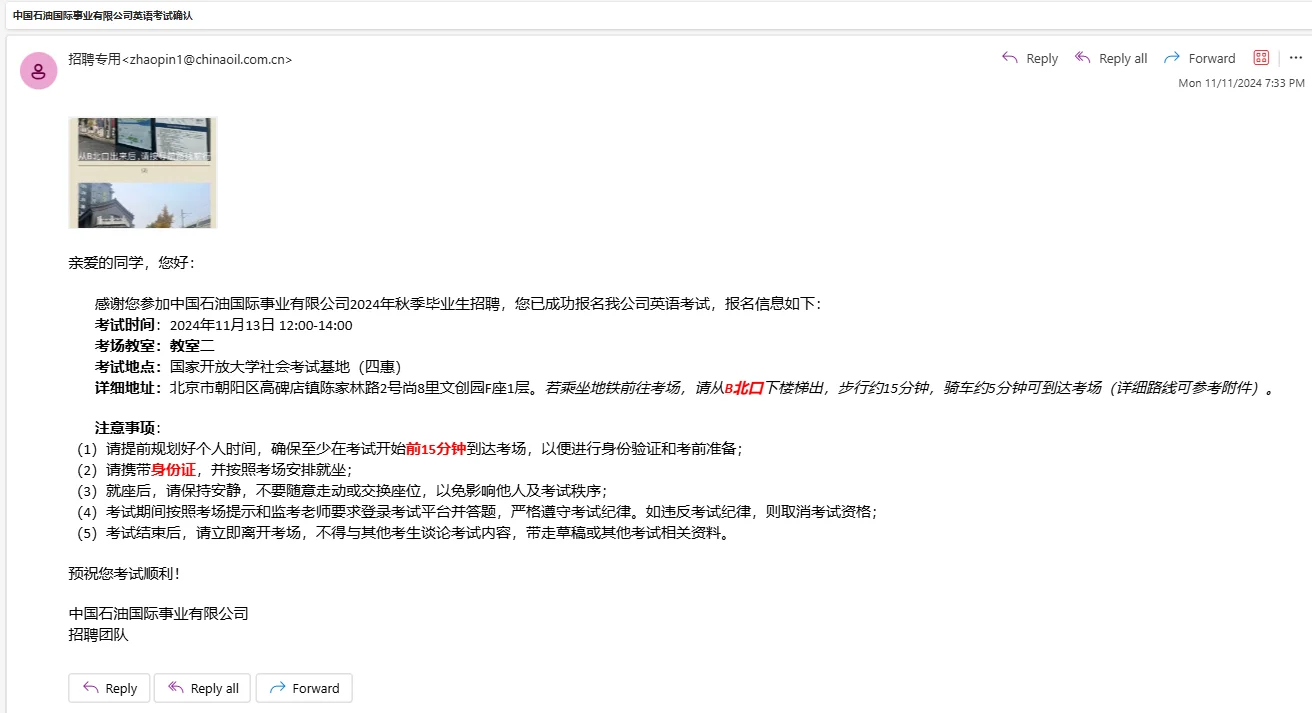Click note (5) about 考试结束后离开考场
The width and height of the screenshot is (1312, 713).
click(403, 532)
